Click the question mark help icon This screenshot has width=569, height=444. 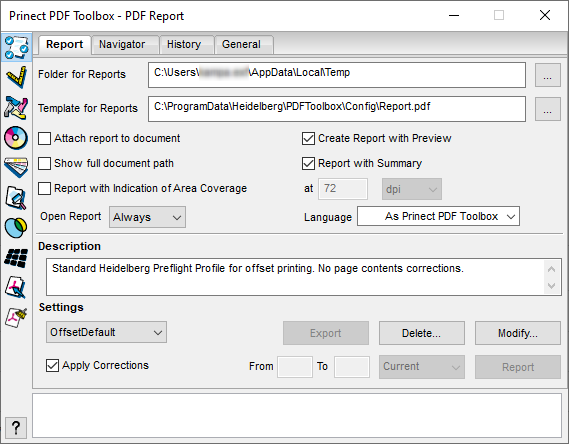pyautogui.click(x=16, y=428)
